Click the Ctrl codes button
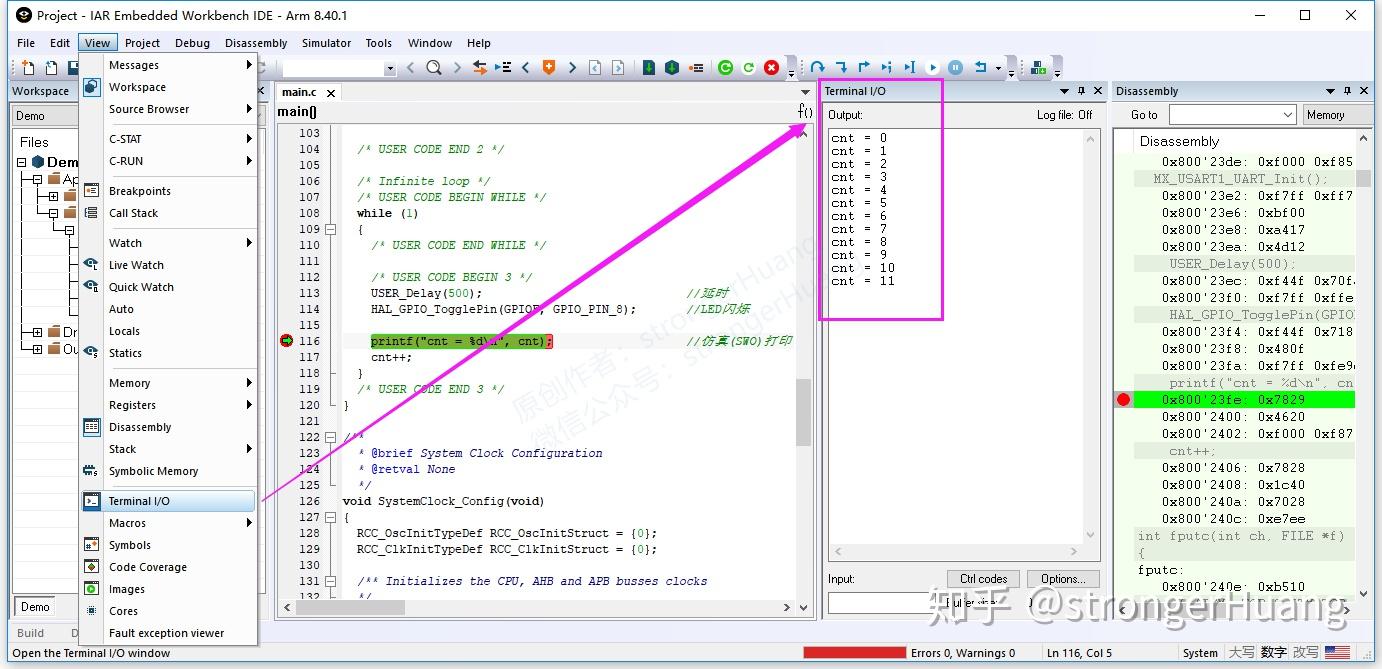The height and width of the screenshot is (669, 1382). pos(983,578)
